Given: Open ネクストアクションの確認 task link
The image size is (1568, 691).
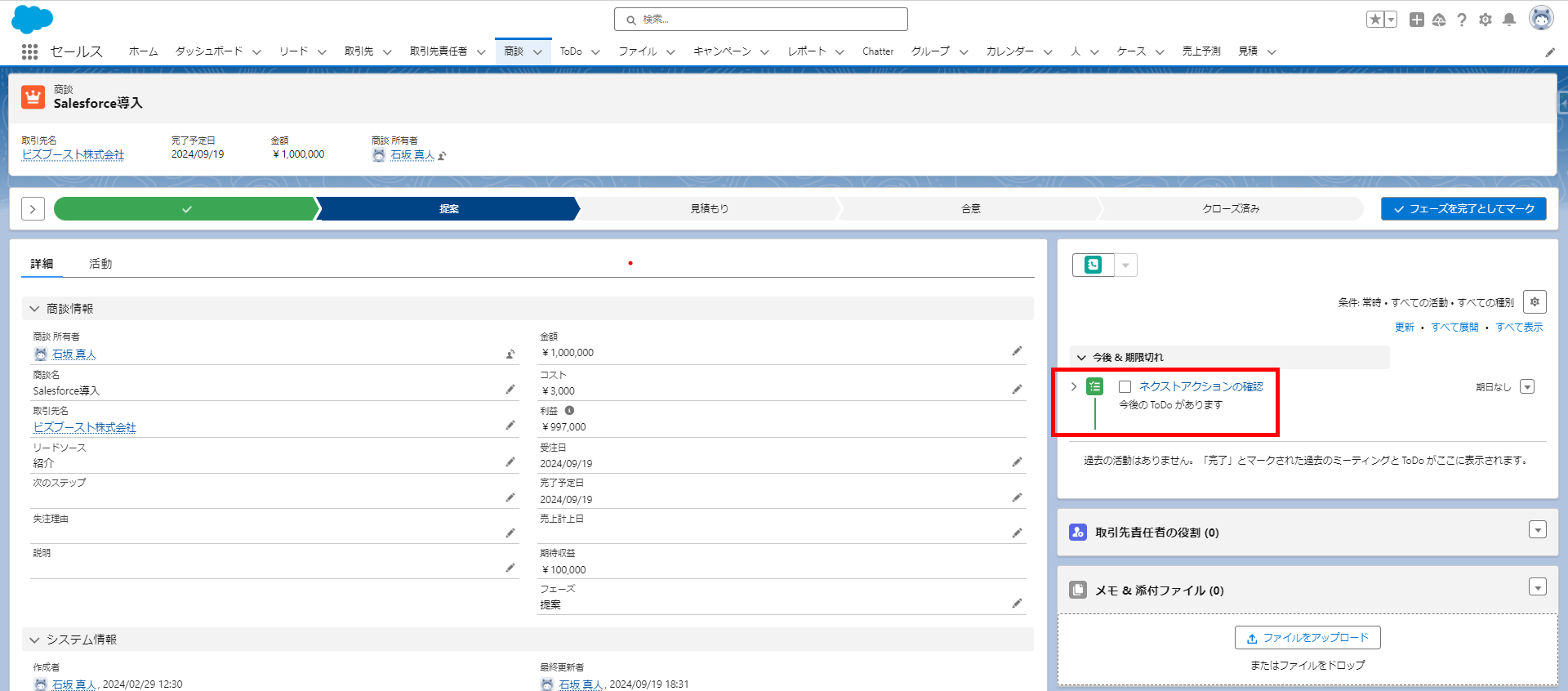Looking at the screenshot, I should point(1200,387).
